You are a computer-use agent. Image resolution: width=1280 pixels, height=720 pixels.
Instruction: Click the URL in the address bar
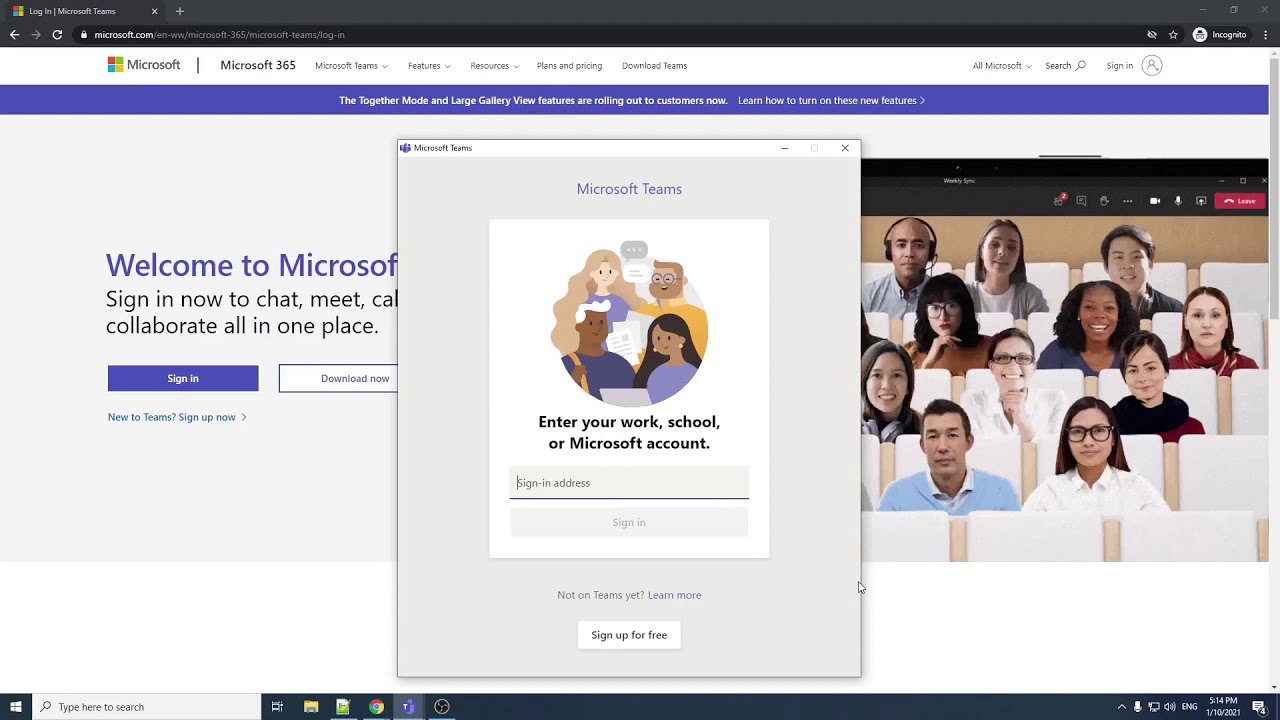click(x=220, y=35)
